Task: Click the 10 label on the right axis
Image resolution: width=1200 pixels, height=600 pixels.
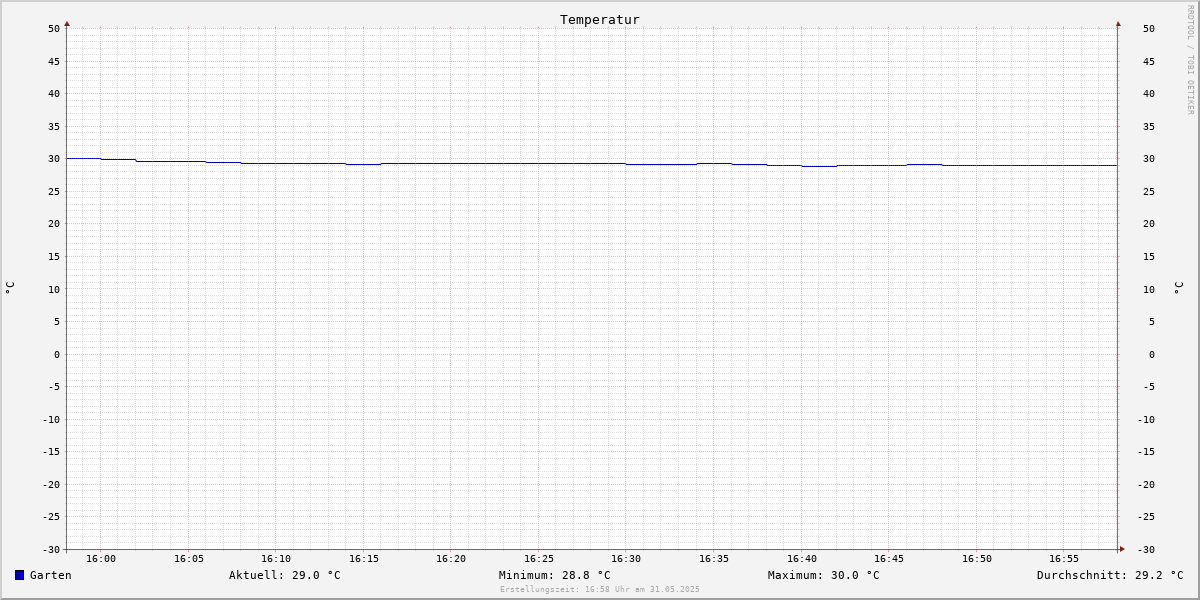Action: pos(1149,289)
